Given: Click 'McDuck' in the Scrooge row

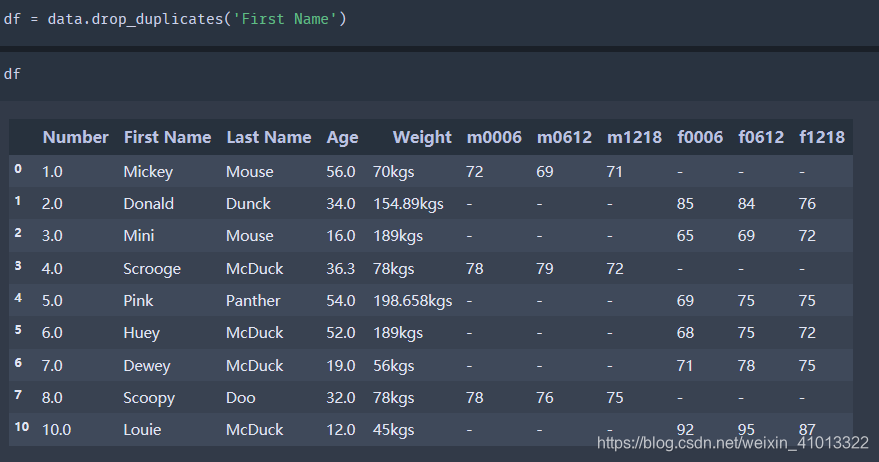Looking at the screenshot, I should pos(255,269).
